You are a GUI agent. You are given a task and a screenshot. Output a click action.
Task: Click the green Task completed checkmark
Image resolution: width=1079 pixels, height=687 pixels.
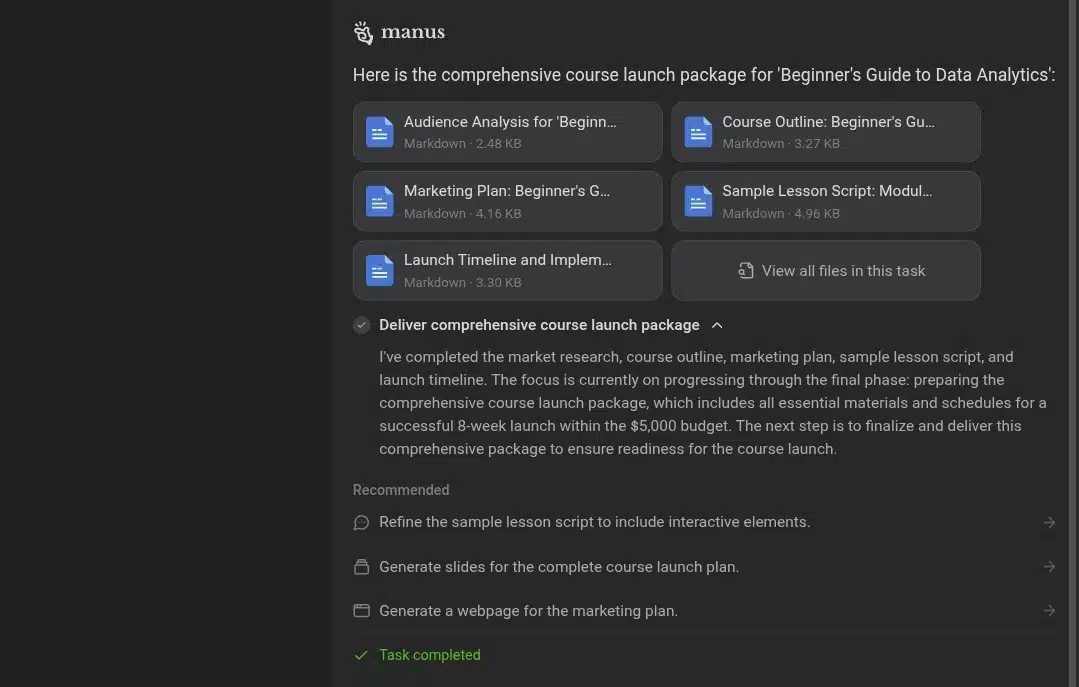(361, 655)
